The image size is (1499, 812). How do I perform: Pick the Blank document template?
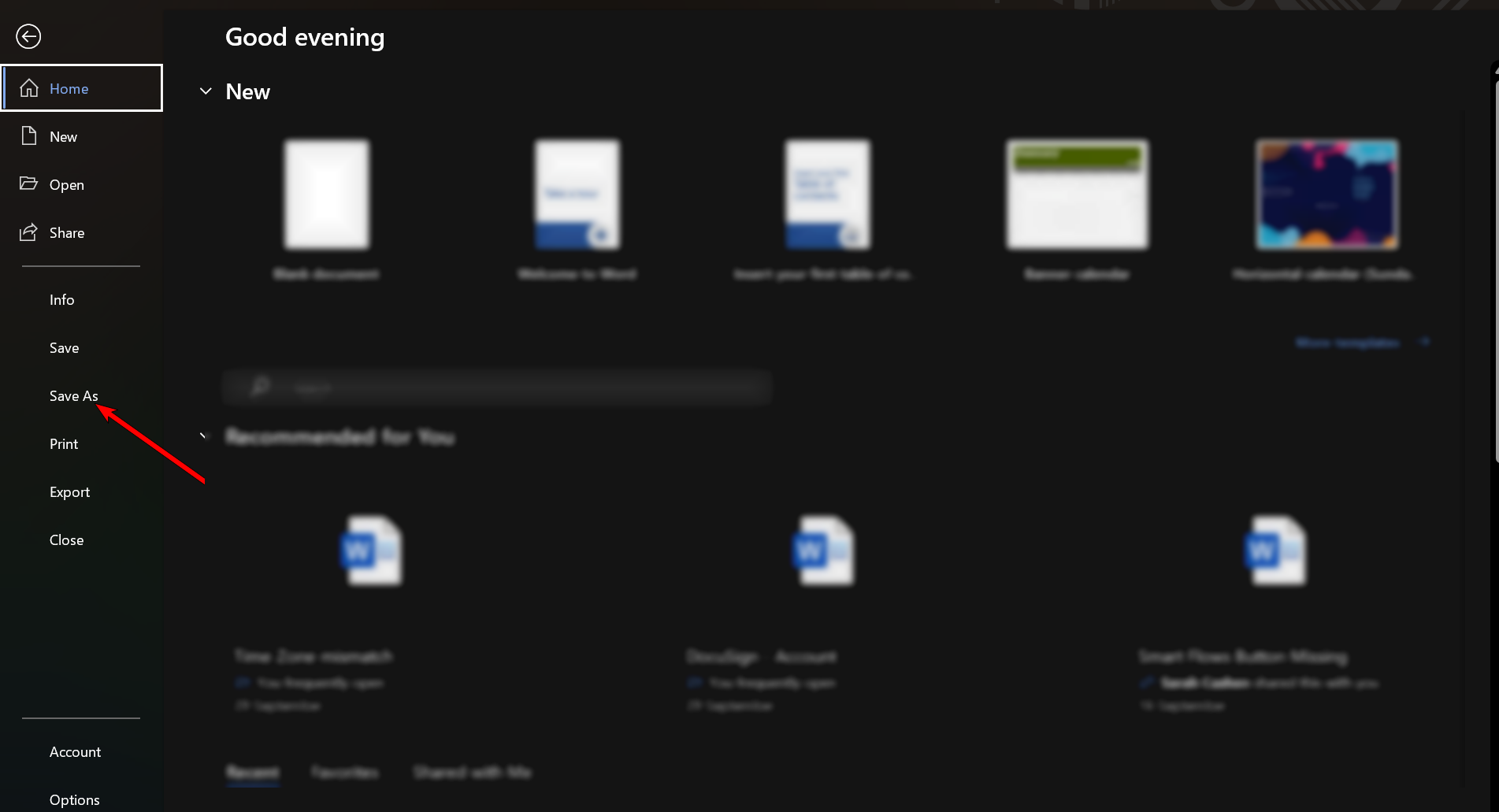[326, 209]
